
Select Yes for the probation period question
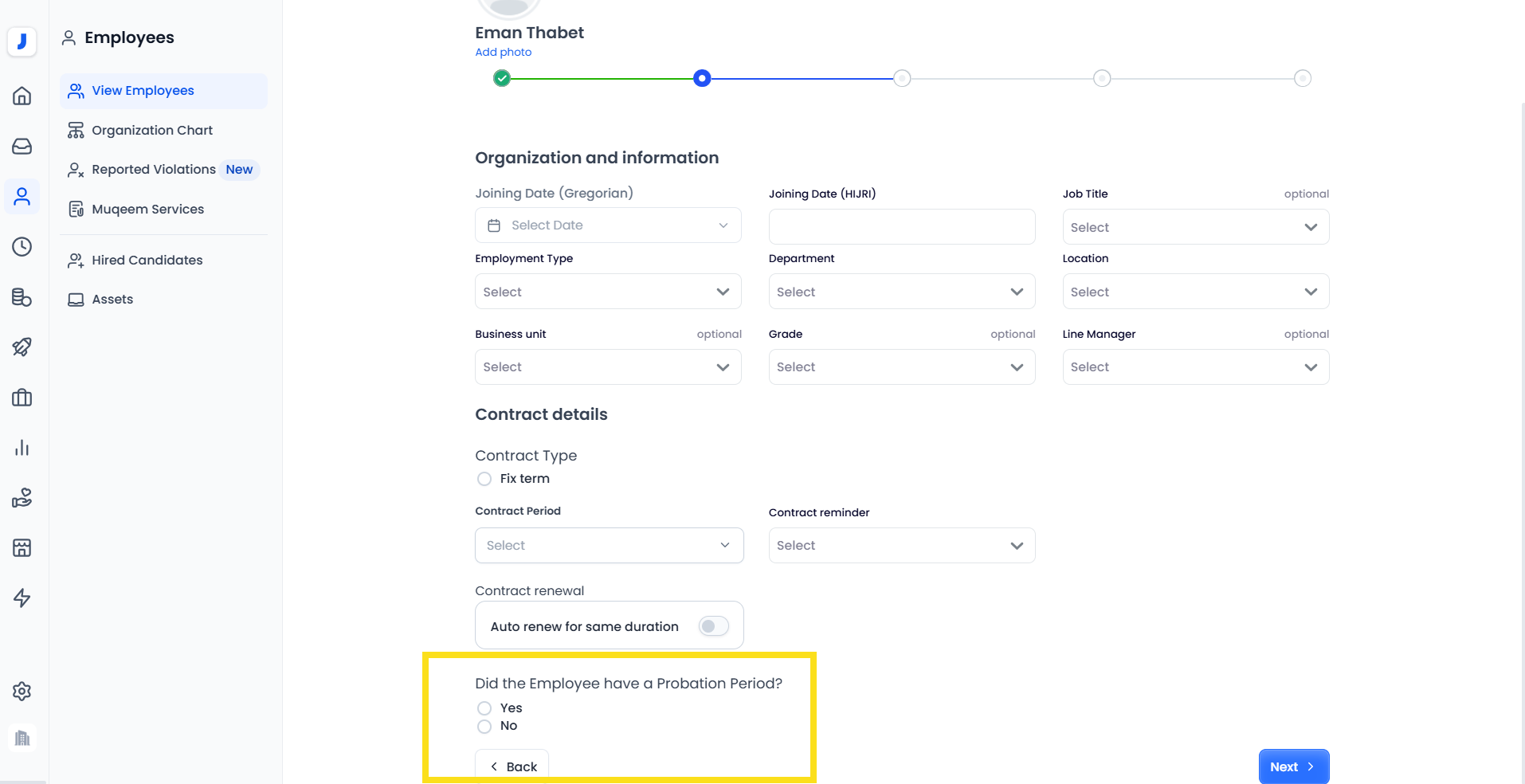pos(484,708)
